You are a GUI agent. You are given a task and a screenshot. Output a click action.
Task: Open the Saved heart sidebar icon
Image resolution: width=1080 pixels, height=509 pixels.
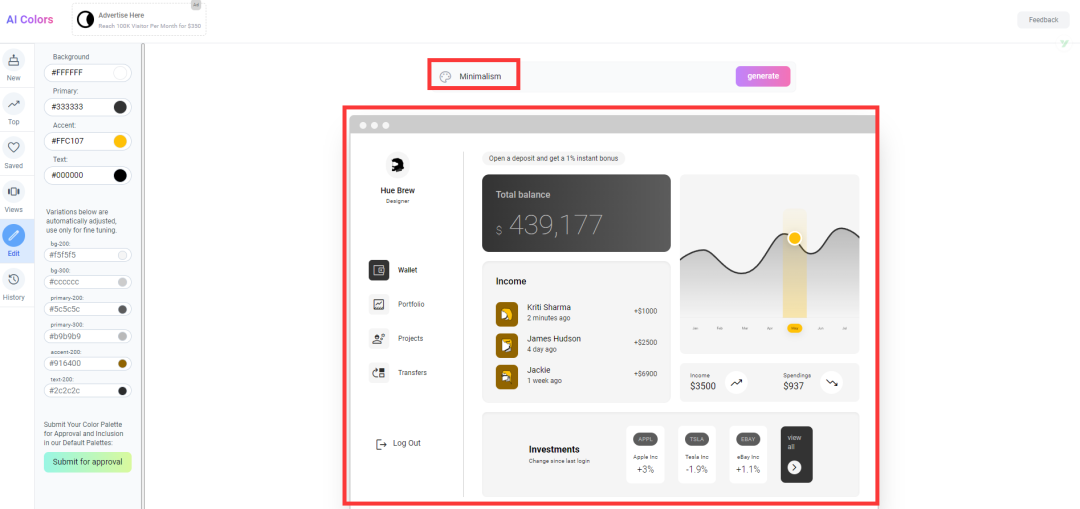[x=14, y=147]
